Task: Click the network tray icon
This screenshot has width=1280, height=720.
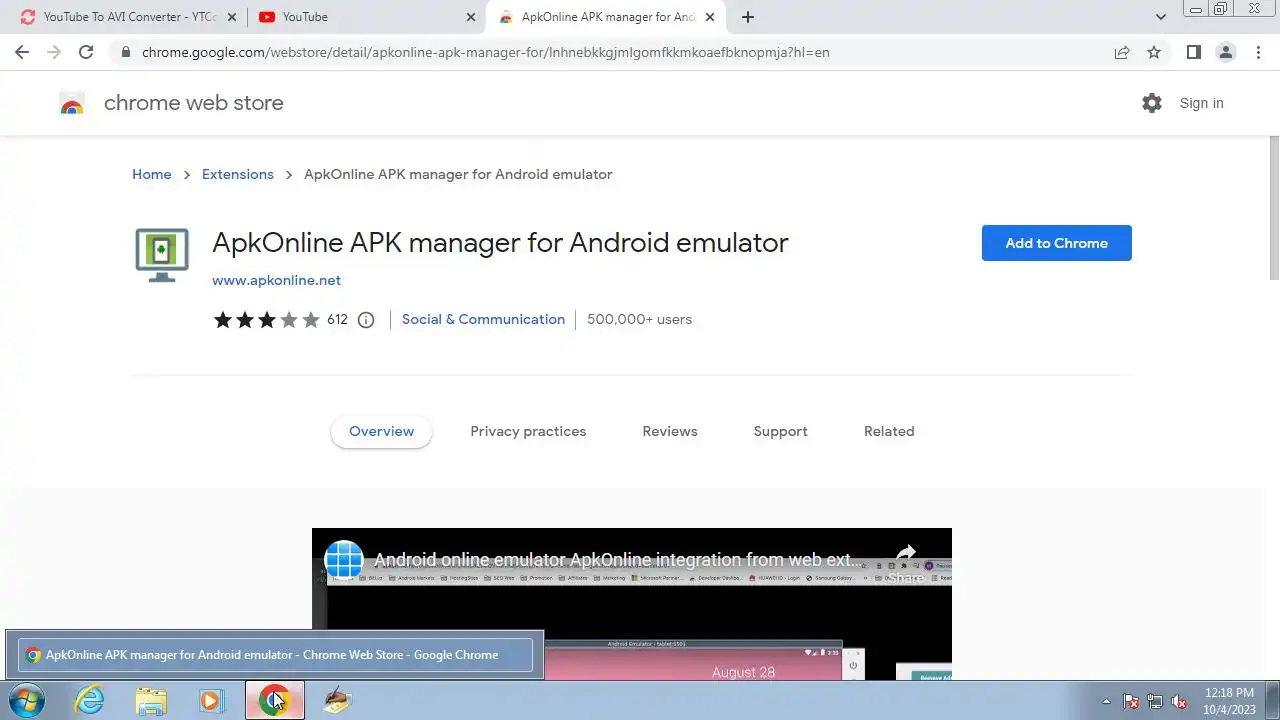Action: [1155, 701]
